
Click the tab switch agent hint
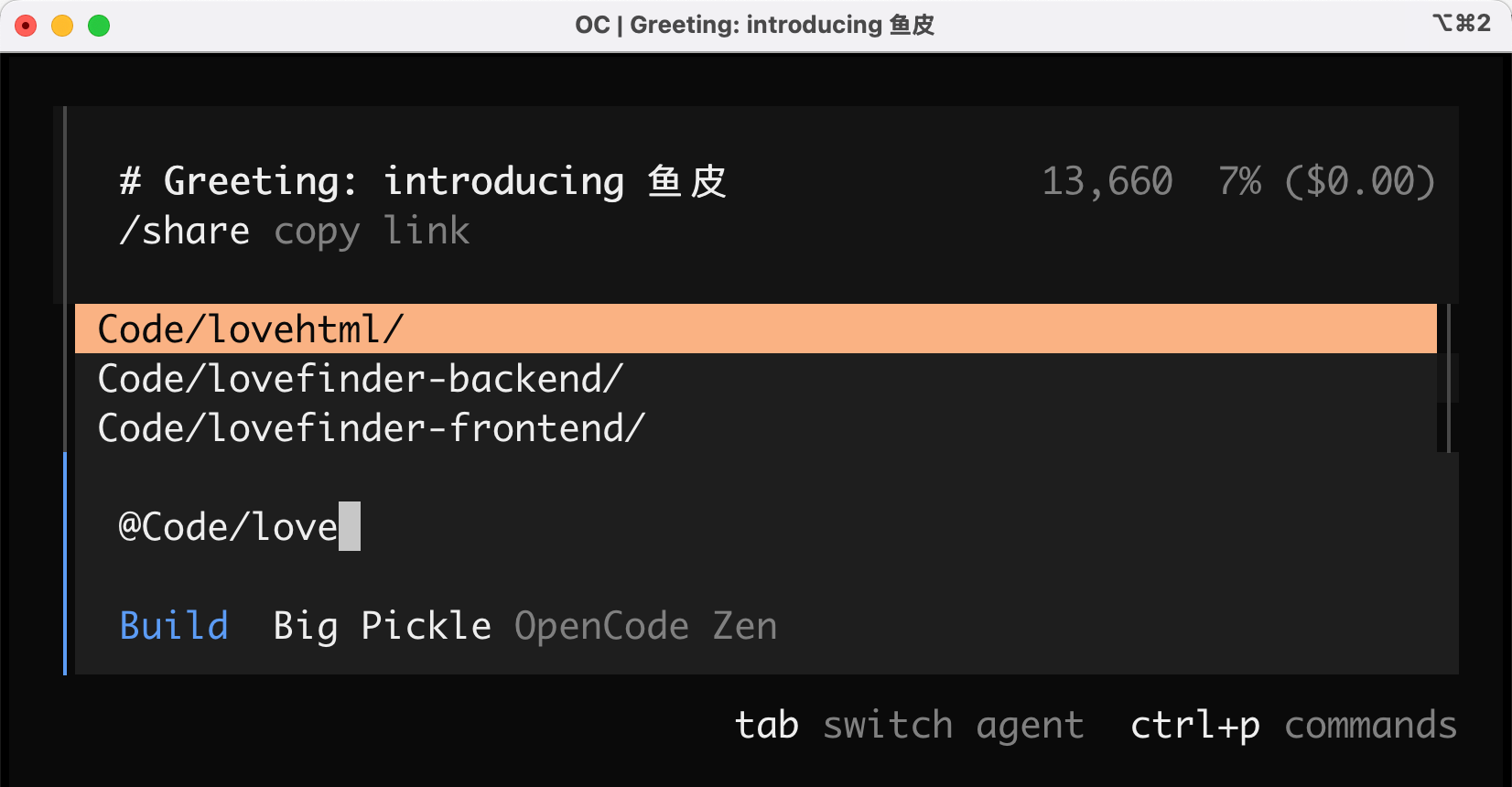(909, 725)
